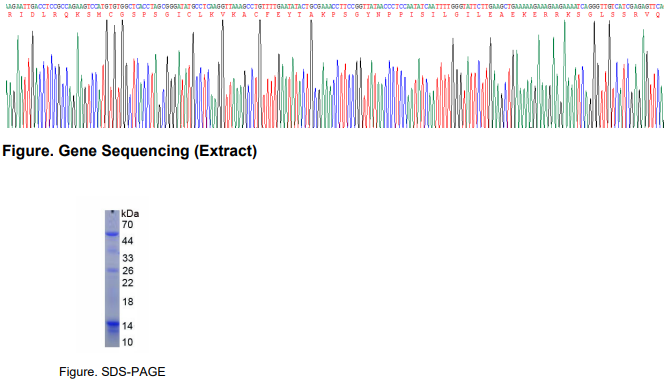Click the red amino acid sequence row
Viewport: 669px width, 382px height.
pos(334,15)
